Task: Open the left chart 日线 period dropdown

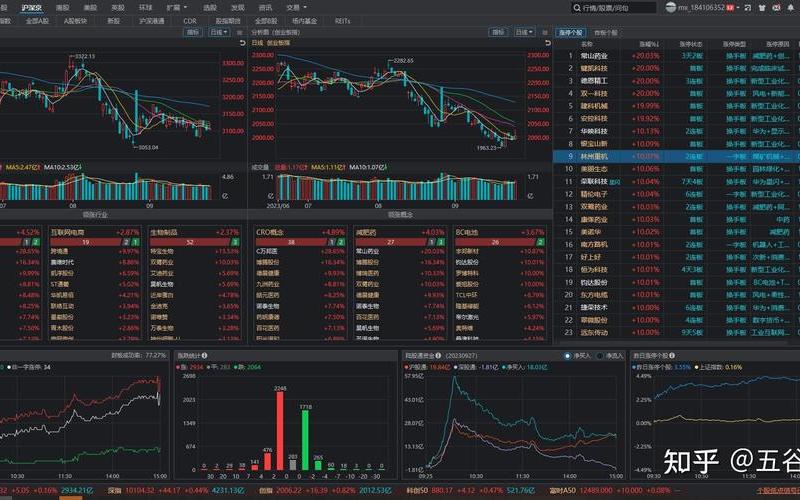Action: click(219, 32)
